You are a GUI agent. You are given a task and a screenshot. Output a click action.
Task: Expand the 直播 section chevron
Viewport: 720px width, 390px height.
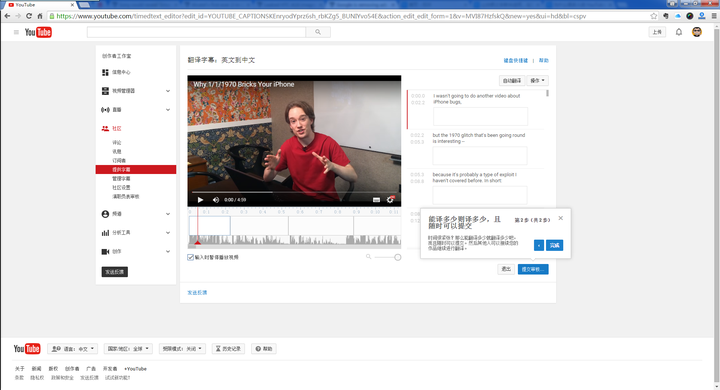click(x=168, y=110)
